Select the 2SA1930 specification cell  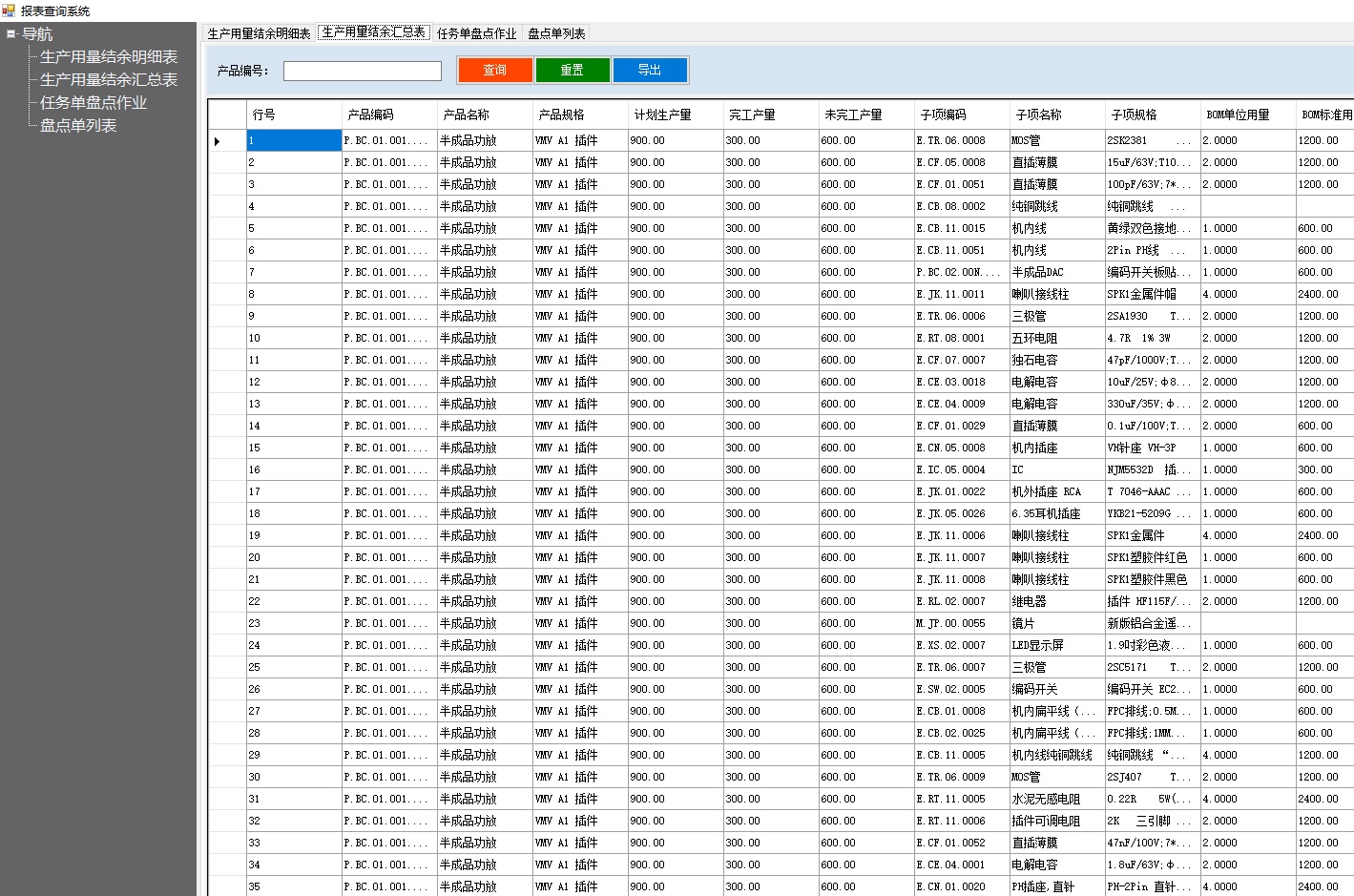tap(1153, 317)
